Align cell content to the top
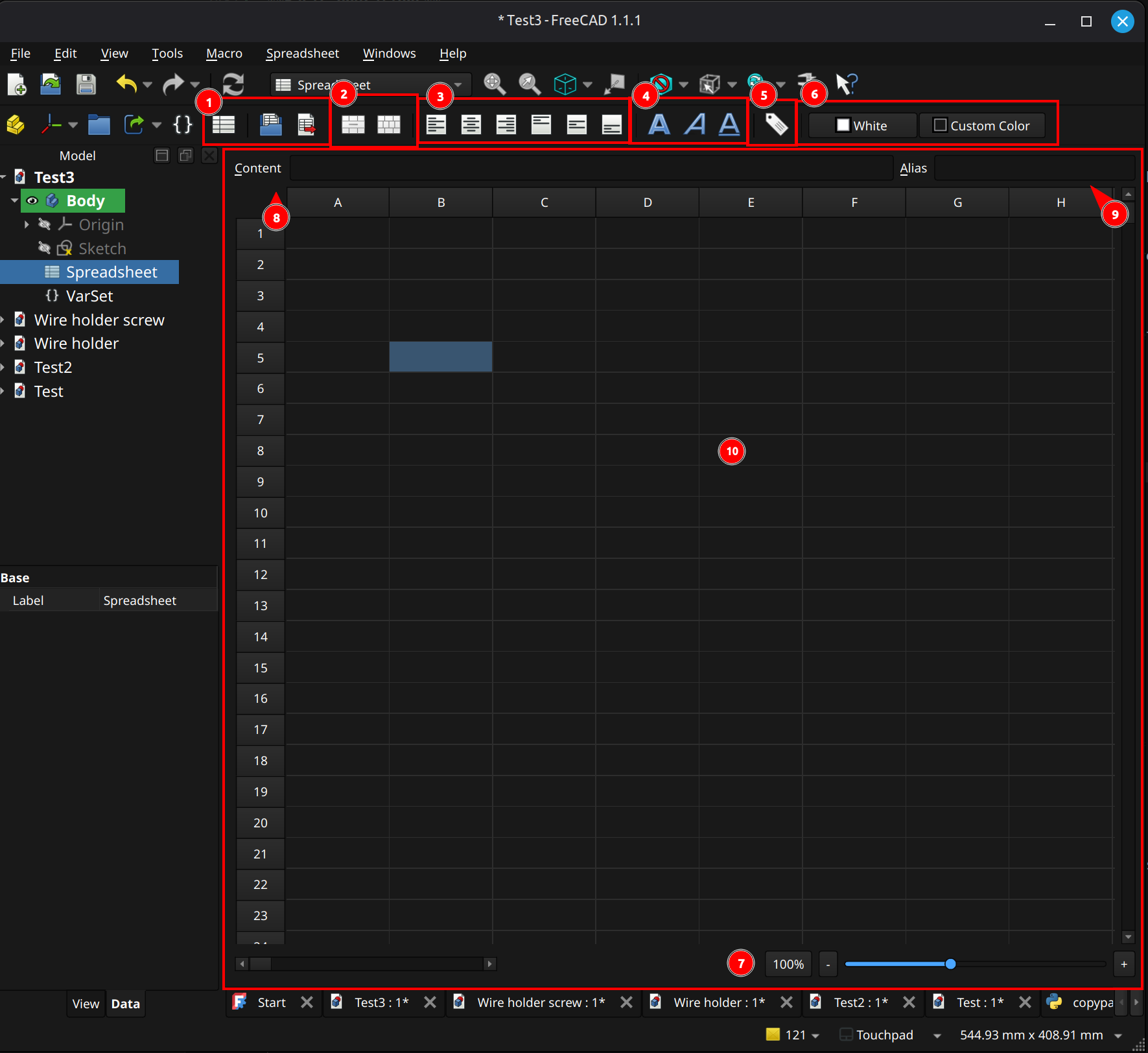 click(541, 124)
